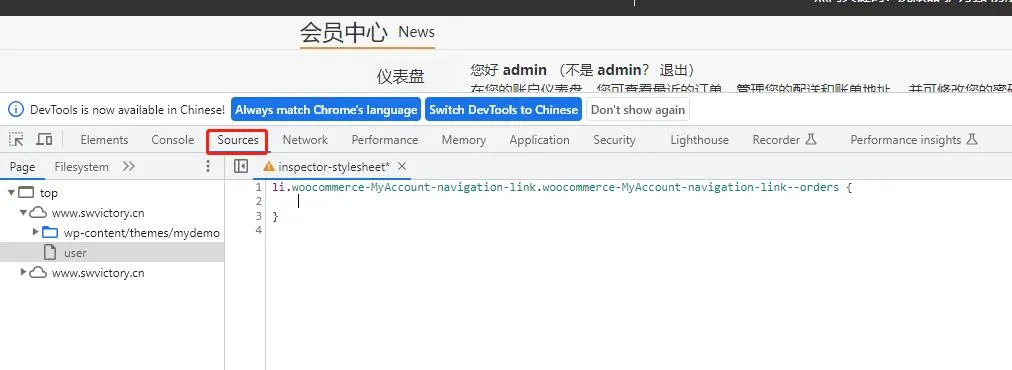Click the 仪表盘 dashboard menu item
The width and height of the screenshot is (1012, 370).
[401, 77]
